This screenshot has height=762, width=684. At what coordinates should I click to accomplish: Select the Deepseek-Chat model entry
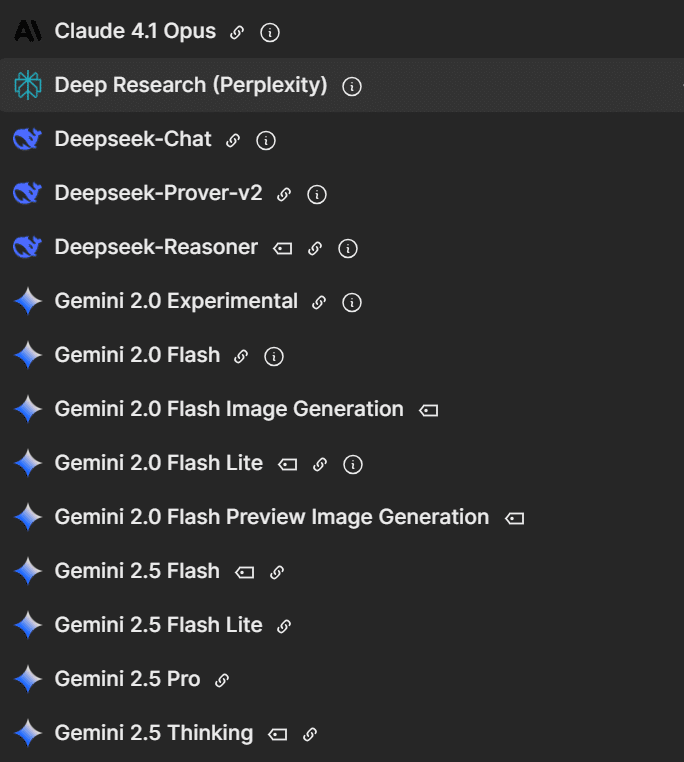(x=133, y=140)
